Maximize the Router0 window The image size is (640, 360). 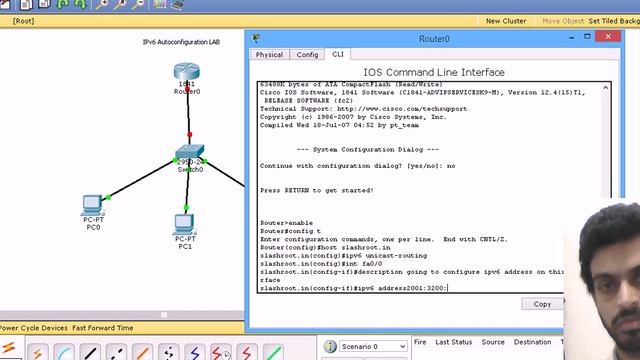[x=587, y=37]
